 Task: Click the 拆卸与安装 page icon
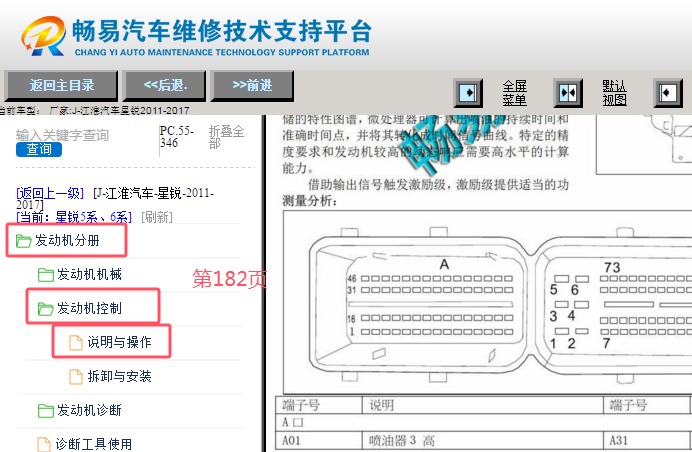click(x=76, y=377)
